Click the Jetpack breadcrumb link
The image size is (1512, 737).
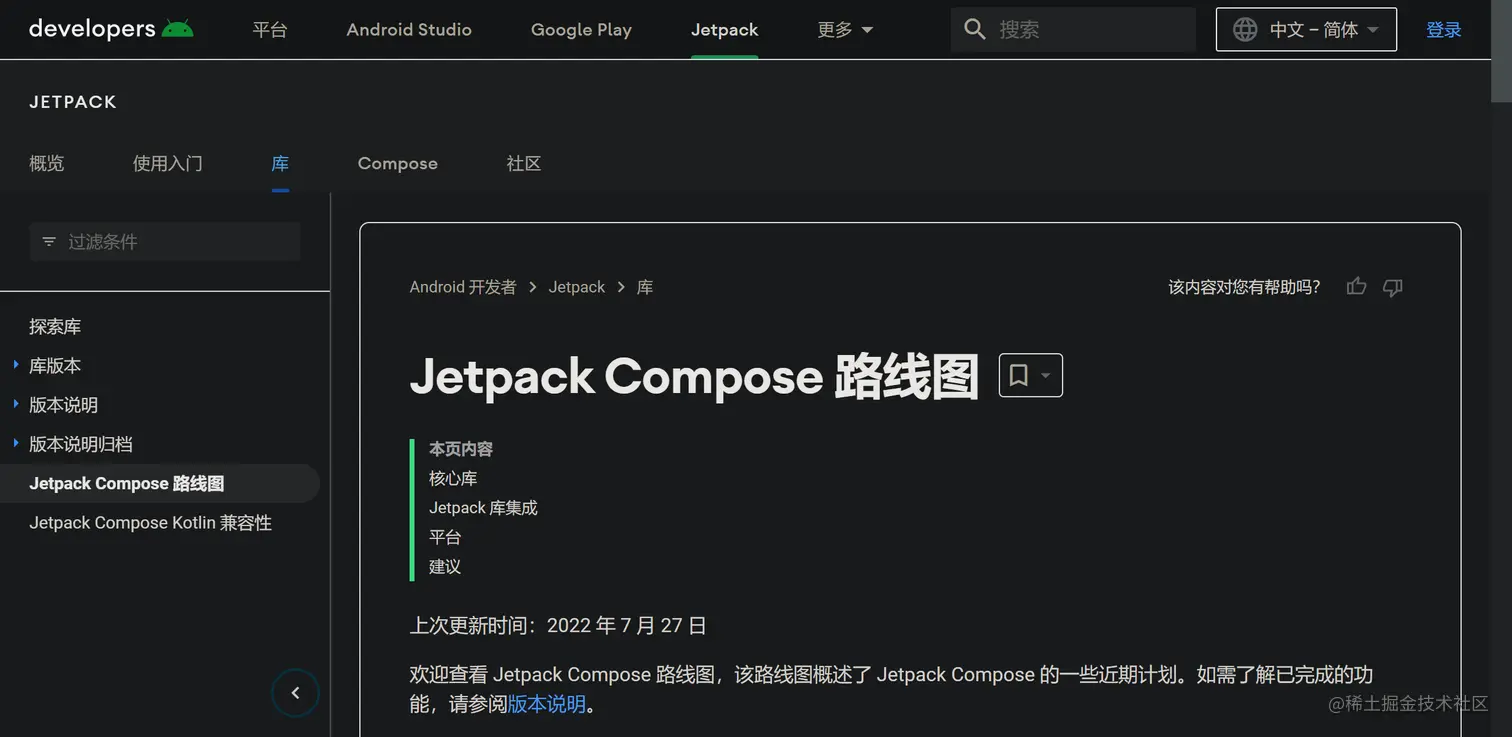point(577,287)
